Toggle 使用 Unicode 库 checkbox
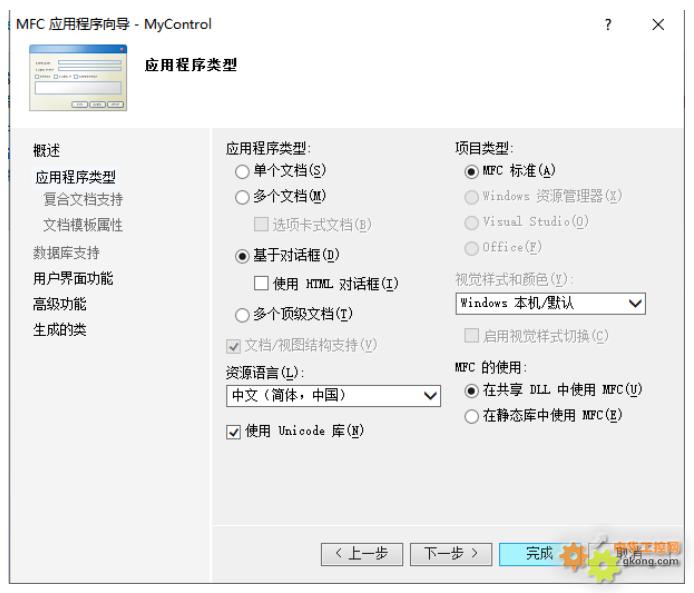 pyautogui.click(x=234, y=431)
